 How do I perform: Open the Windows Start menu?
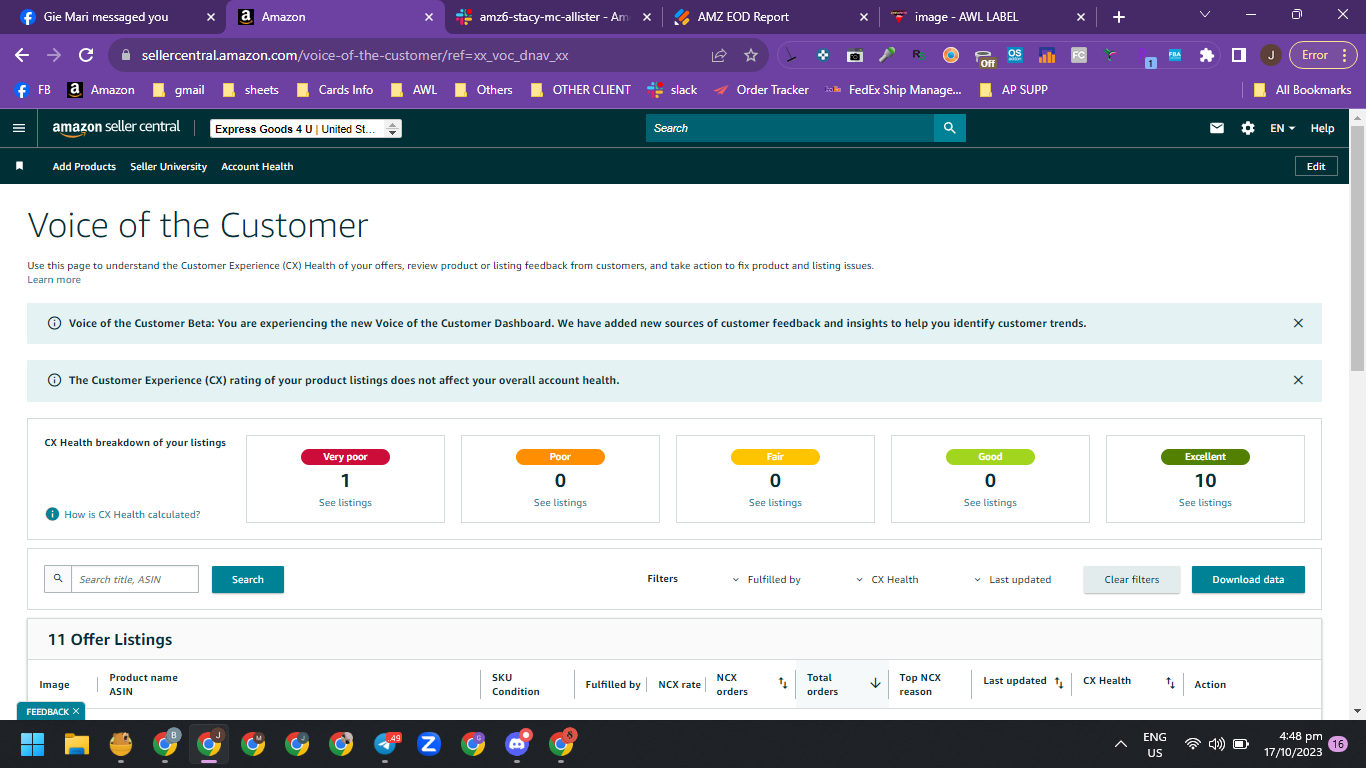click(33, 743)
